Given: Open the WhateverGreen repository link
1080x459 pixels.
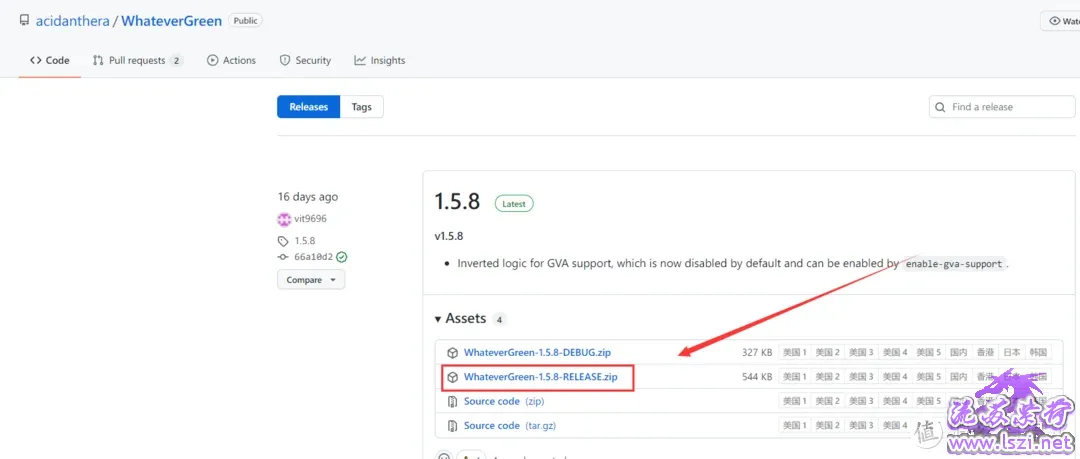Looking at the screenshot, I should [172, 21].
